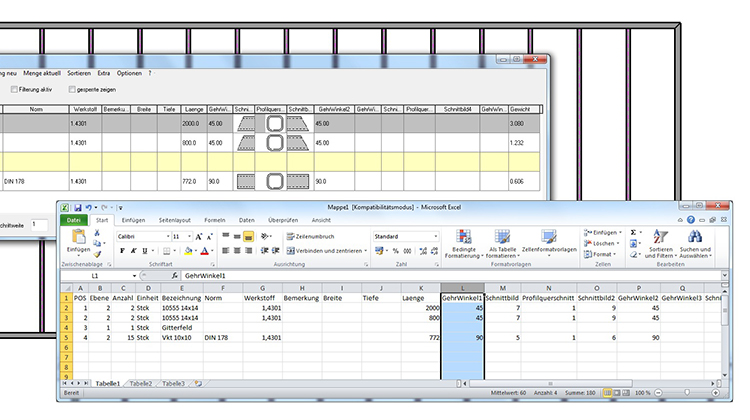Open the Zellen Einfügen dropdown
Screen dimensions: 750x420
coord(603,232)
